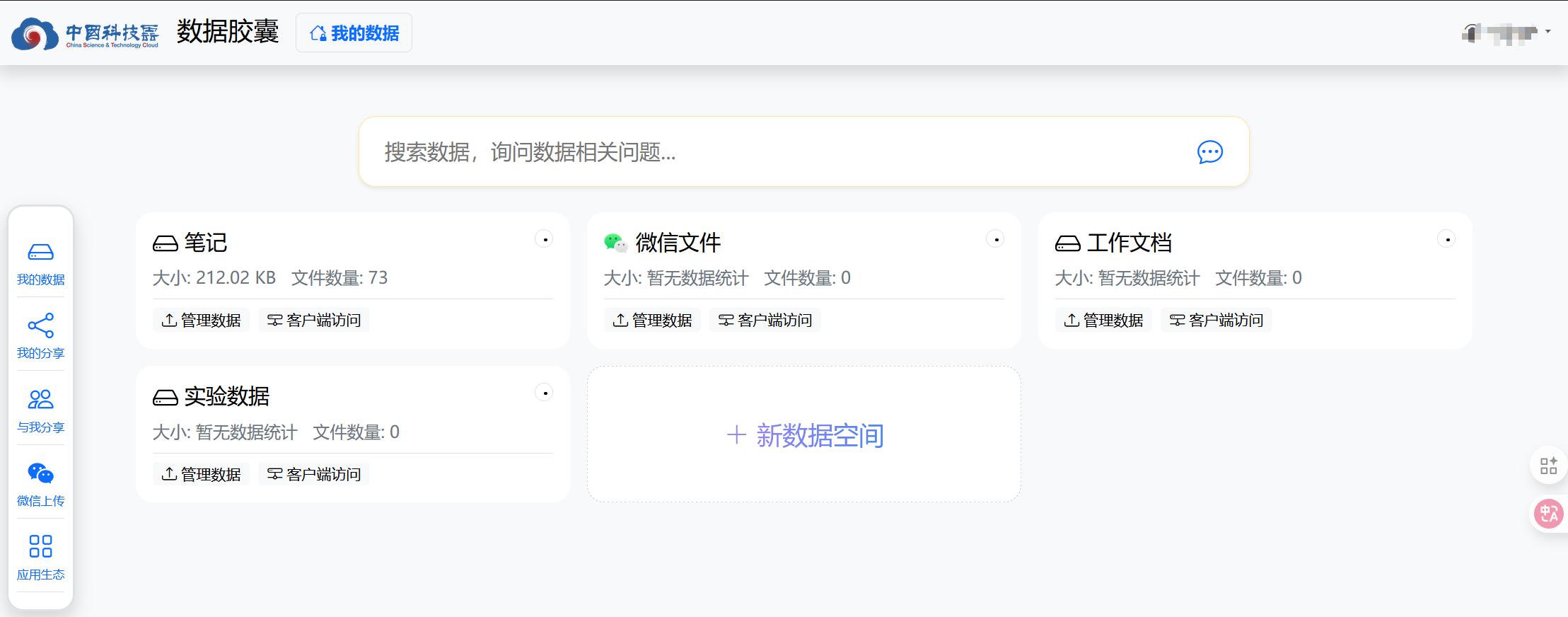Open the 我的数据 tab in header

click(x=354, y=33)
